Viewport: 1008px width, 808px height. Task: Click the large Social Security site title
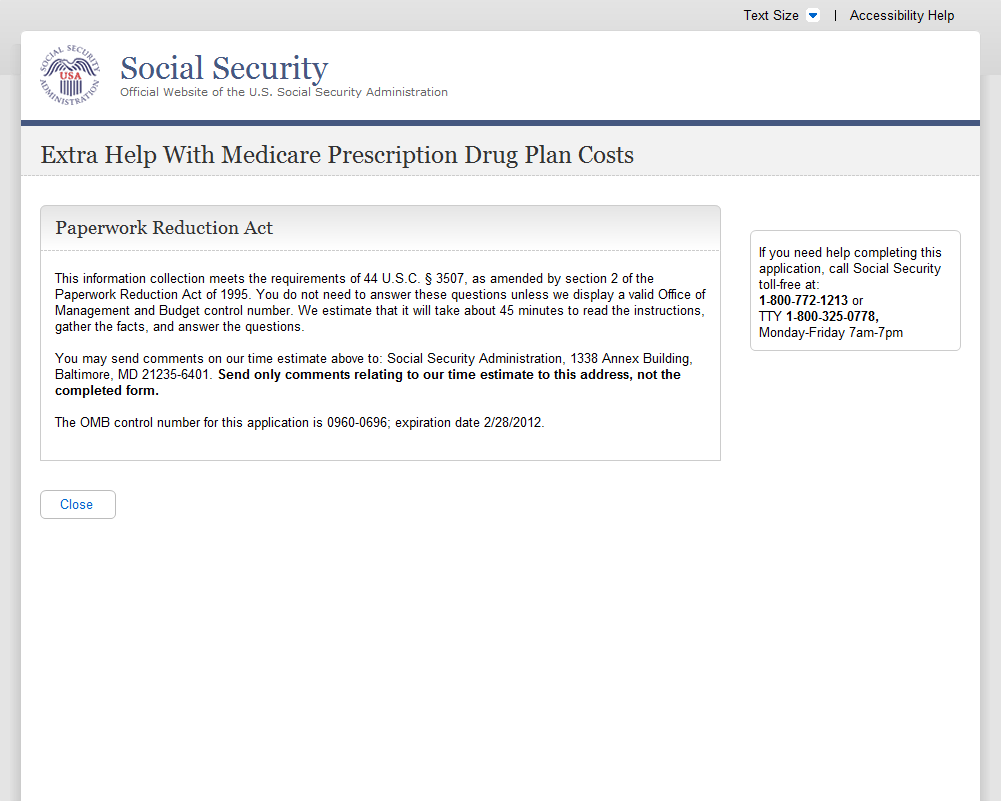click(224, 68)
